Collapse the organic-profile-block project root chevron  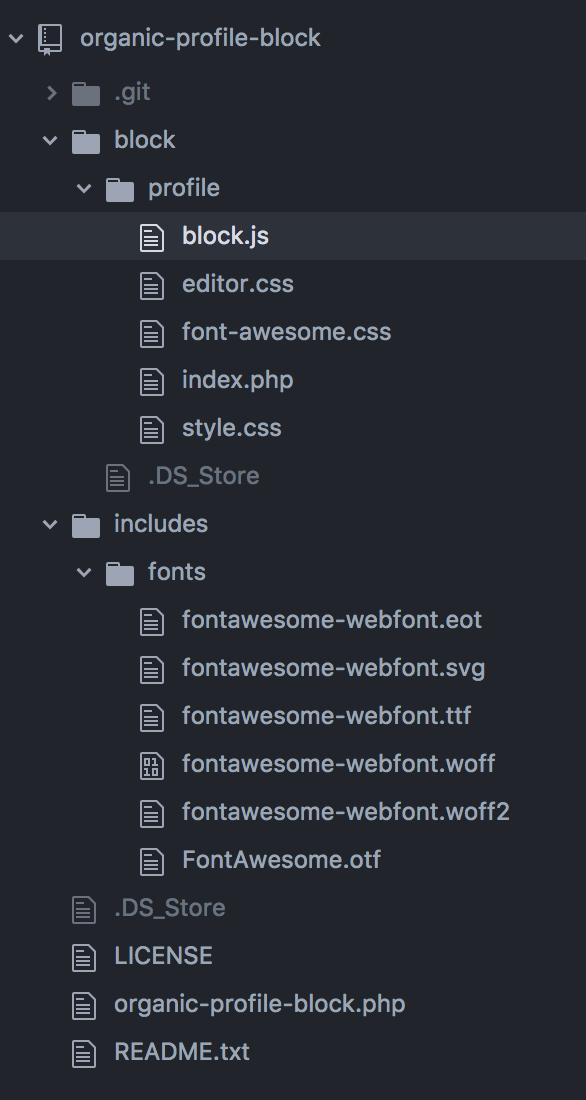[x=16, y=38]
